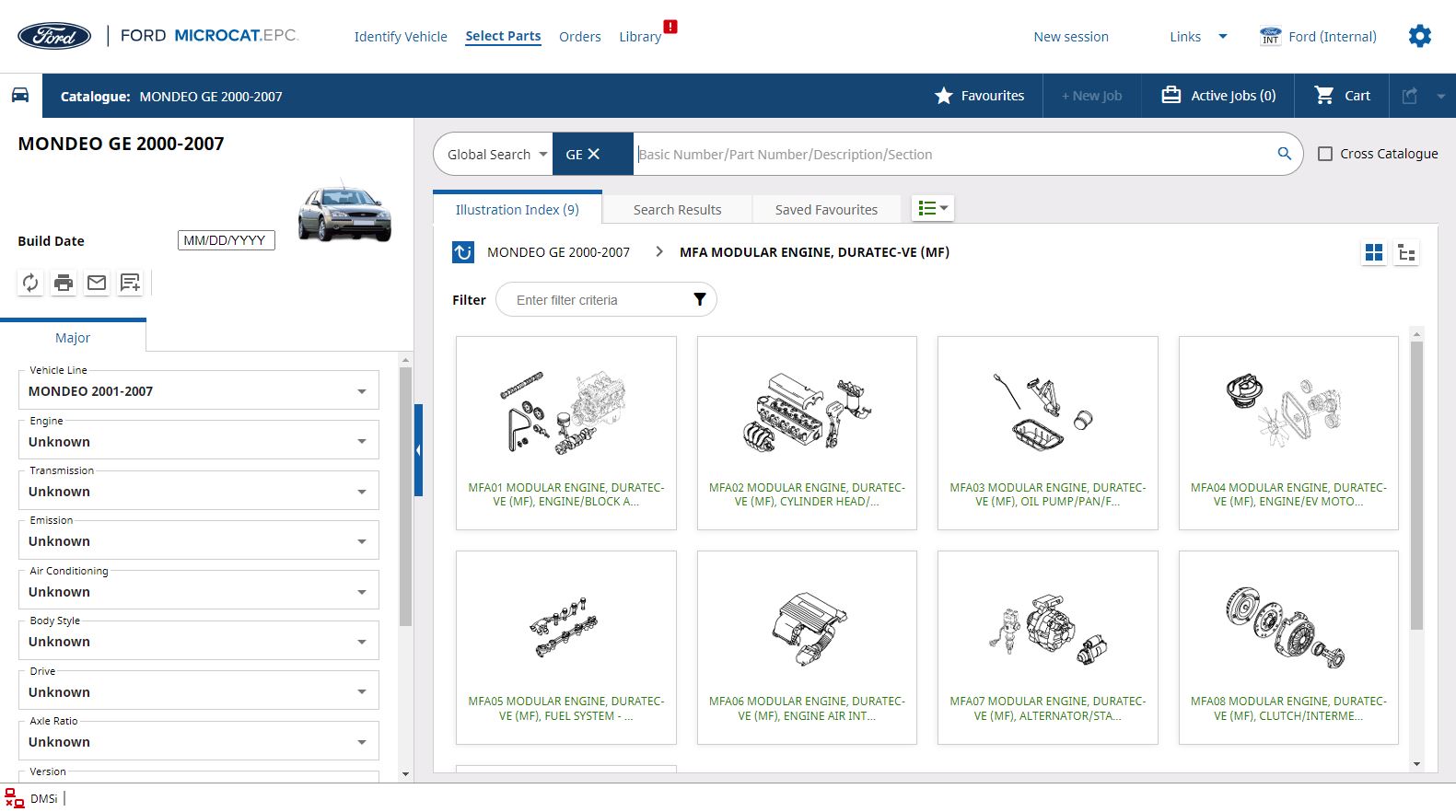This screenshot has height=812, width=1456.
Task: Select the Major tab
Action: click(x=73, y=337)
